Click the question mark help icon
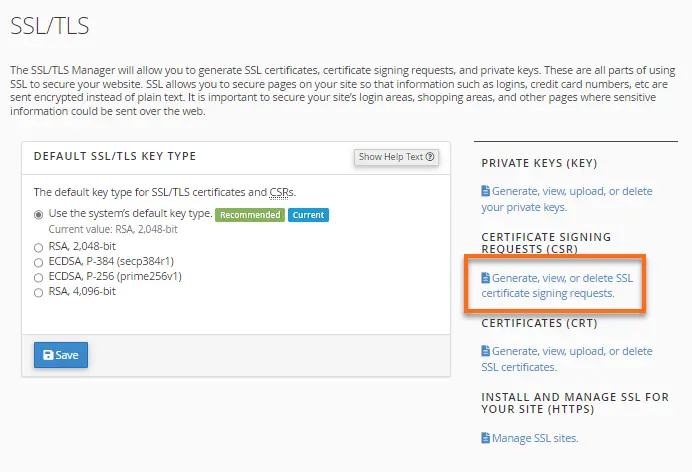The image size is (692, 472). [x=431, y=157]
